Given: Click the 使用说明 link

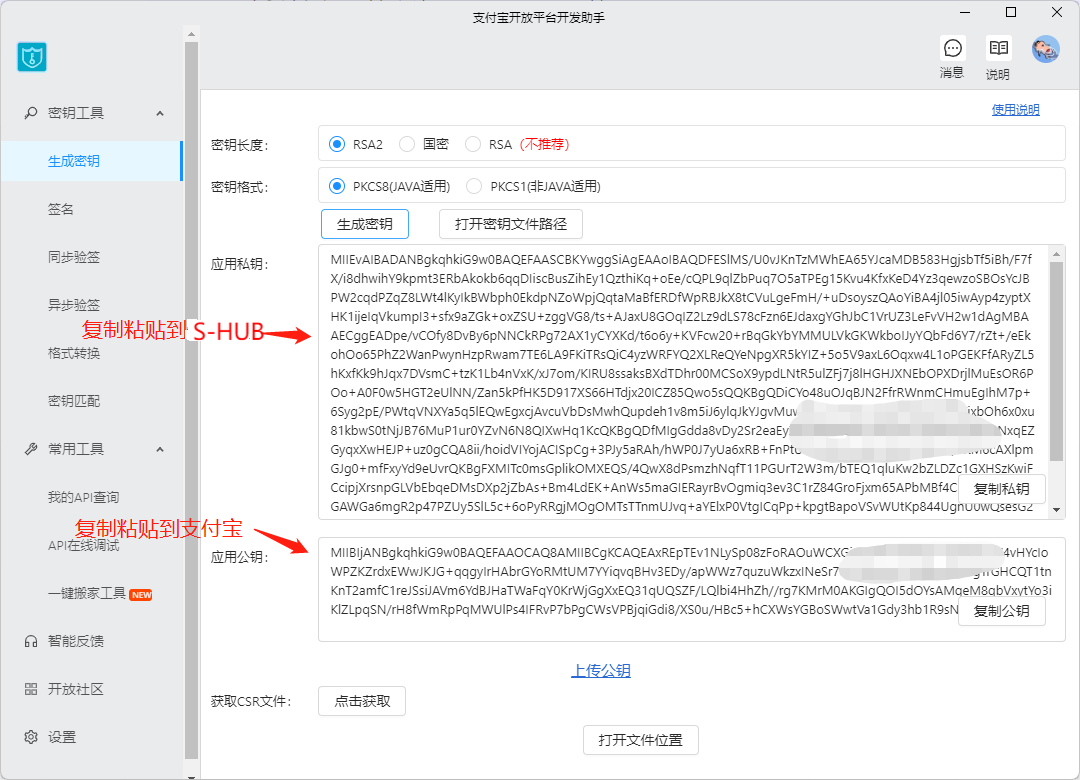Looking at the screenshot, I should (1015, 110).
